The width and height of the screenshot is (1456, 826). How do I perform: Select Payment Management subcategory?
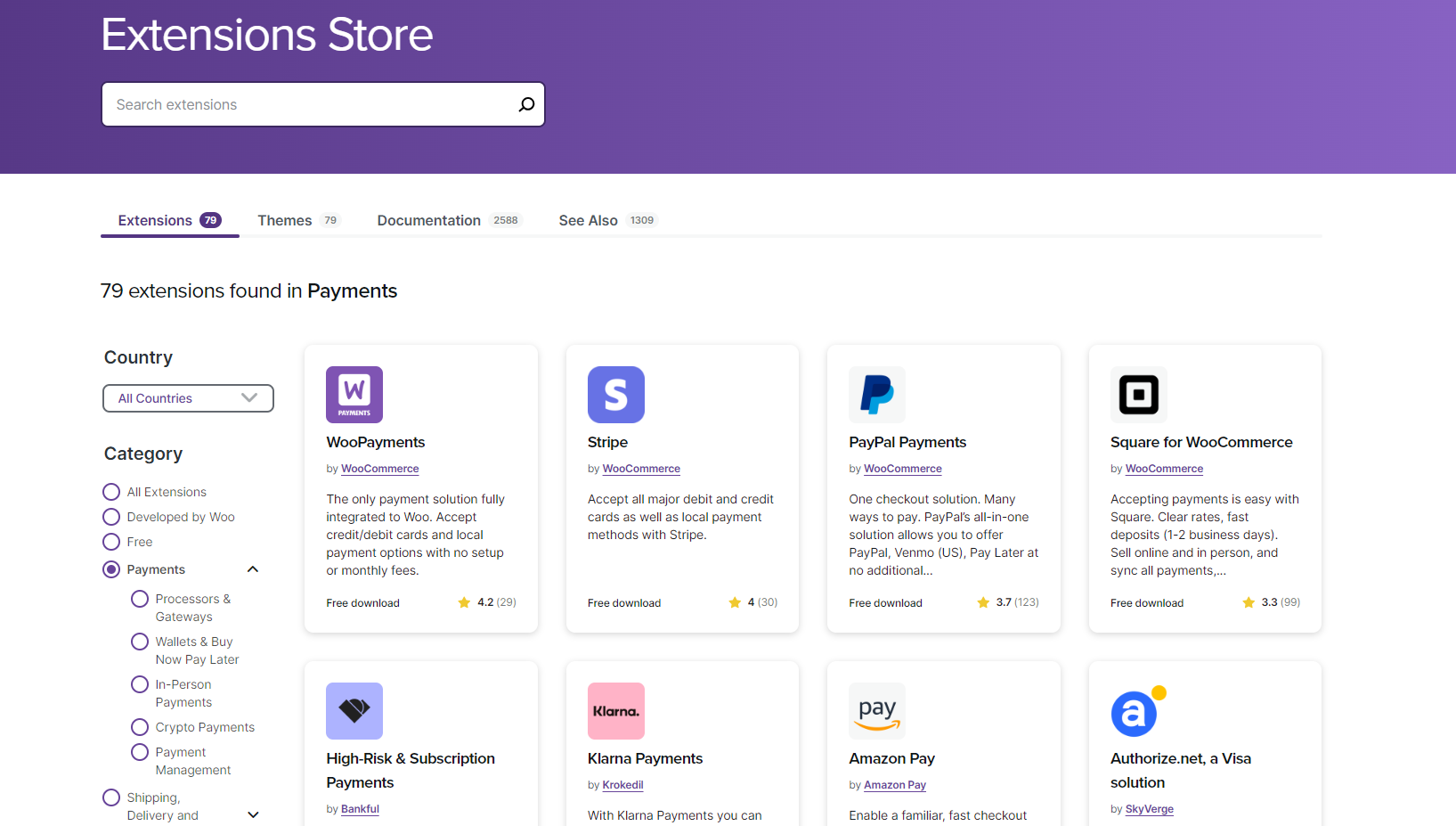point(140,752)
